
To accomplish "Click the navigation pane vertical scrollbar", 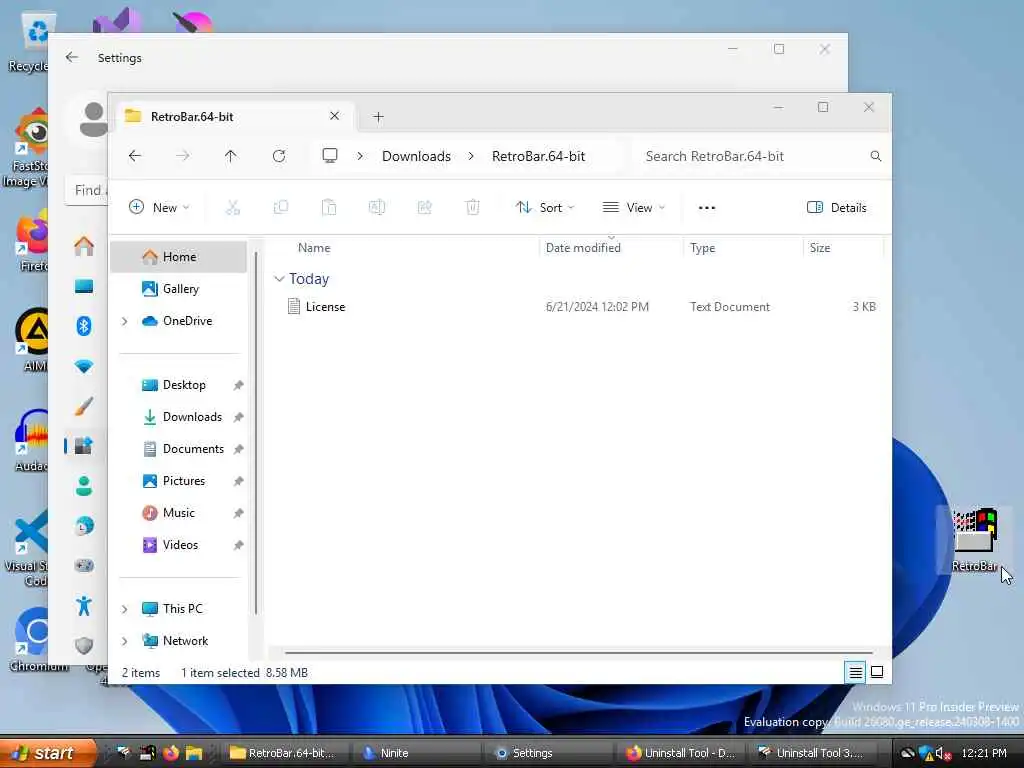I will [256, 434].
